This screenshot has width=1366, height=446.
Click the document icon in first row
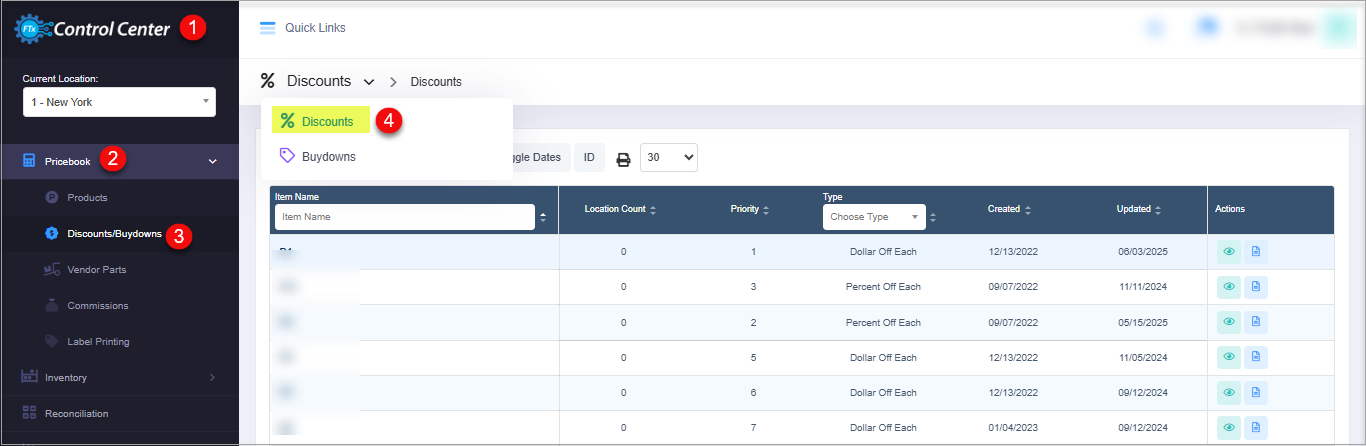1256,252
